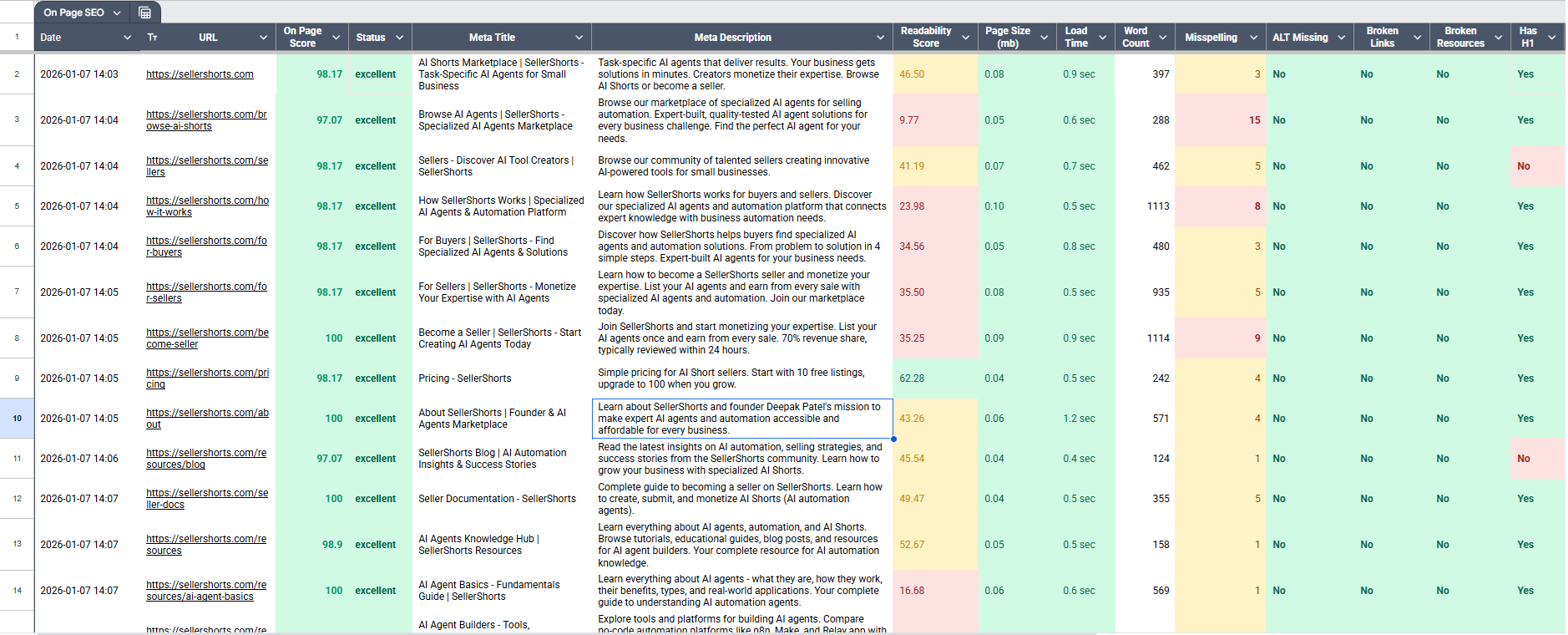The width and height of the screenshot is (1568, 635).
Task: Open the sellershorts.com/become-seller link
Action: point(207,338)
